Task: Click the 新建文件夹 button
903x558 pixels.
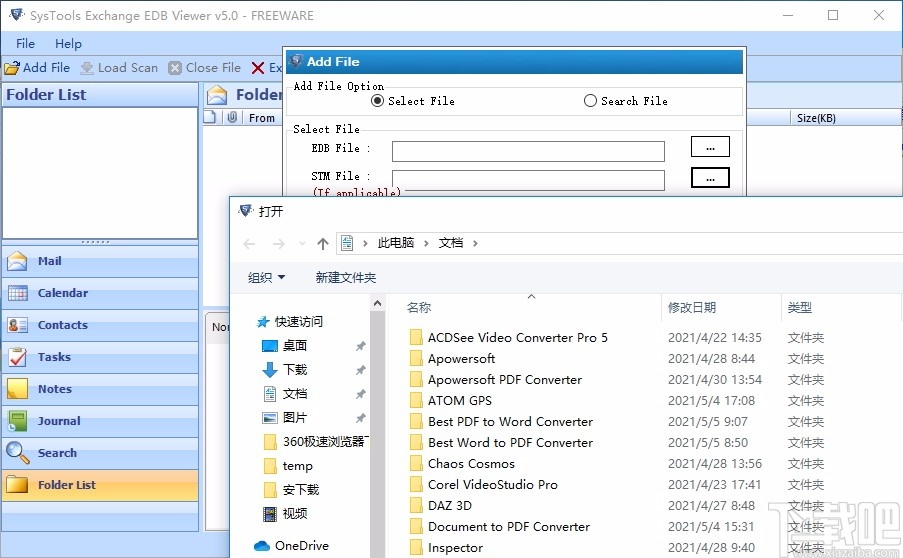Action: tap(346, 278)
